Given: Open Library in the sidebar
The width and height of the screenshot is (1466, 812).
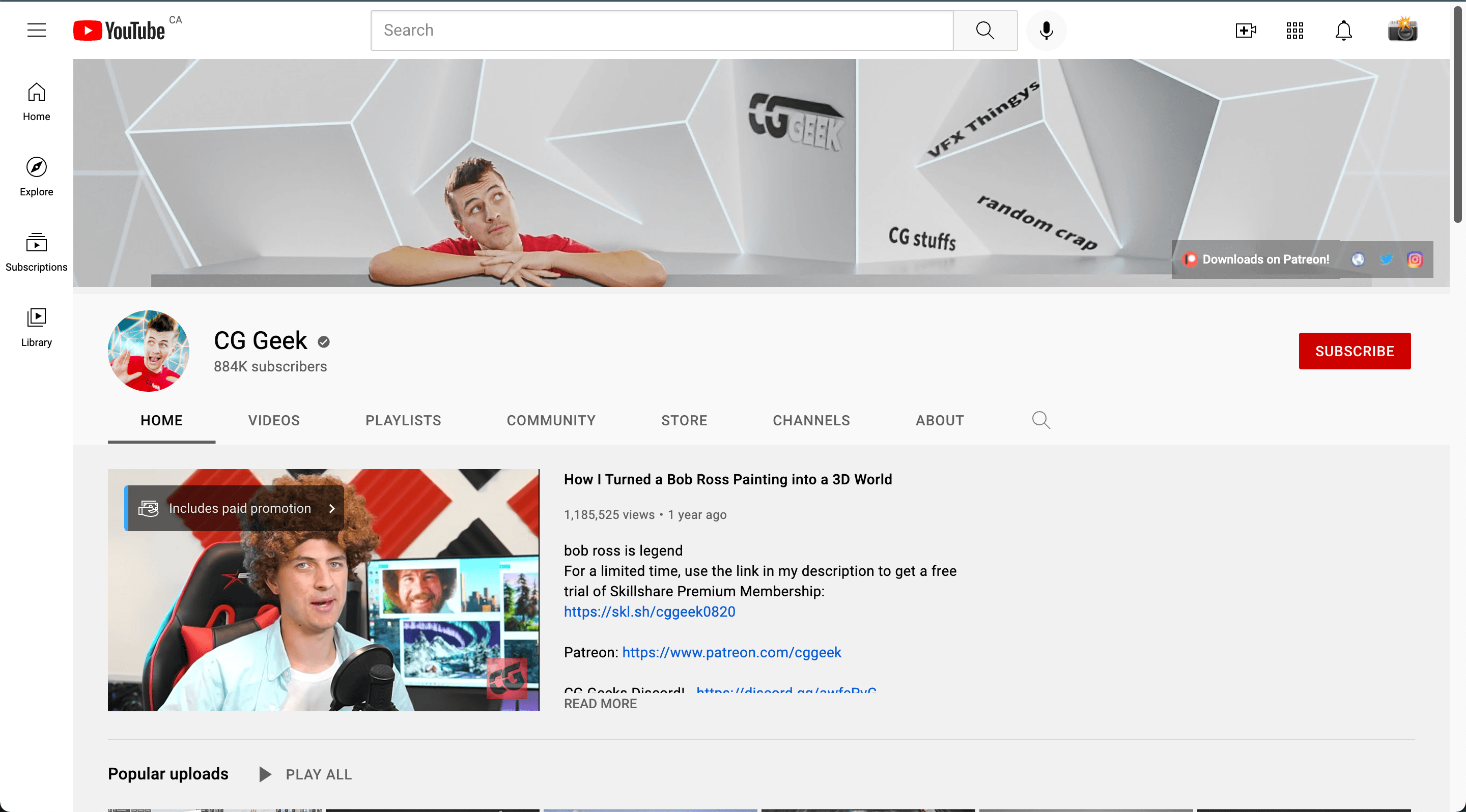Looking at the screenshot, I should 37,328.
